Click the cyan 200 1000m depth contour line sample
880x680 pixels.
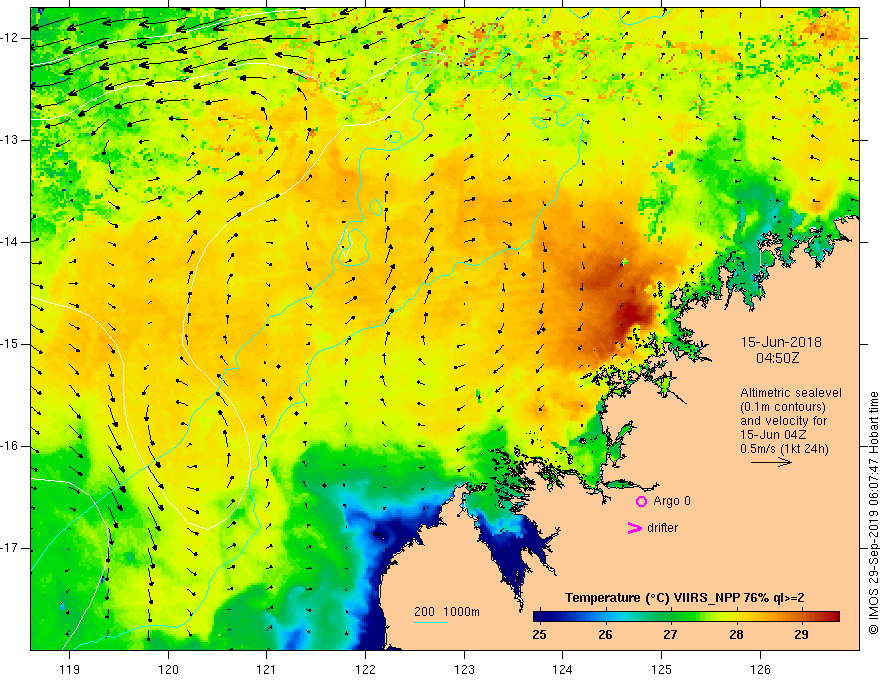(x=430, y=622)
